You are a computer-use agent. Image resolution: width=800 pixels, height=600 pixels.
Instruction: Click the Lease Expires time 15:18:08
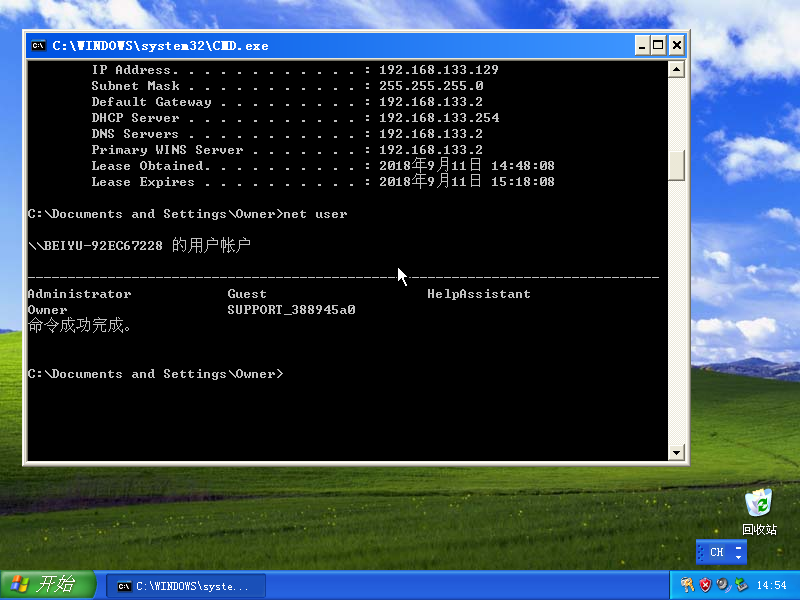(522, 182)
